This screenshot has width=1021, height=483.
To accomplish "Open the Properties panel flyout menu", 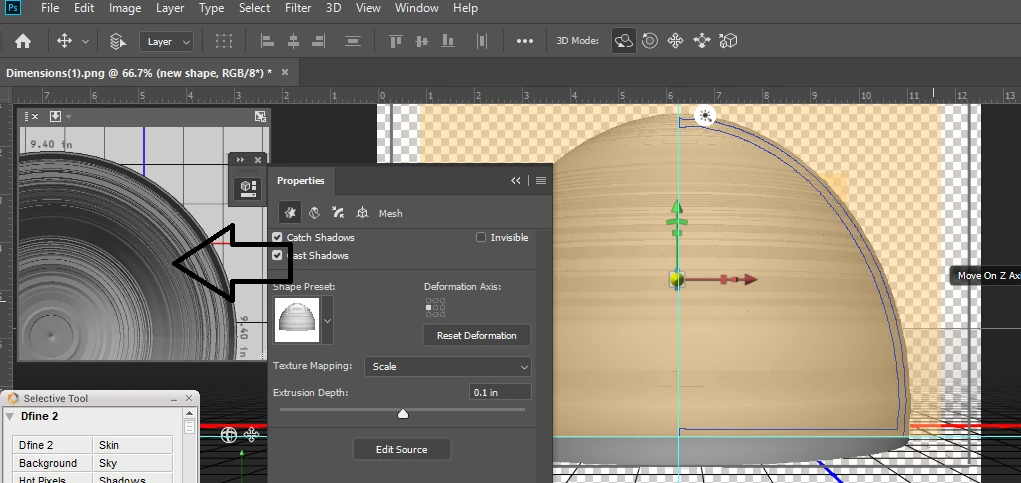I will point(540,181).
